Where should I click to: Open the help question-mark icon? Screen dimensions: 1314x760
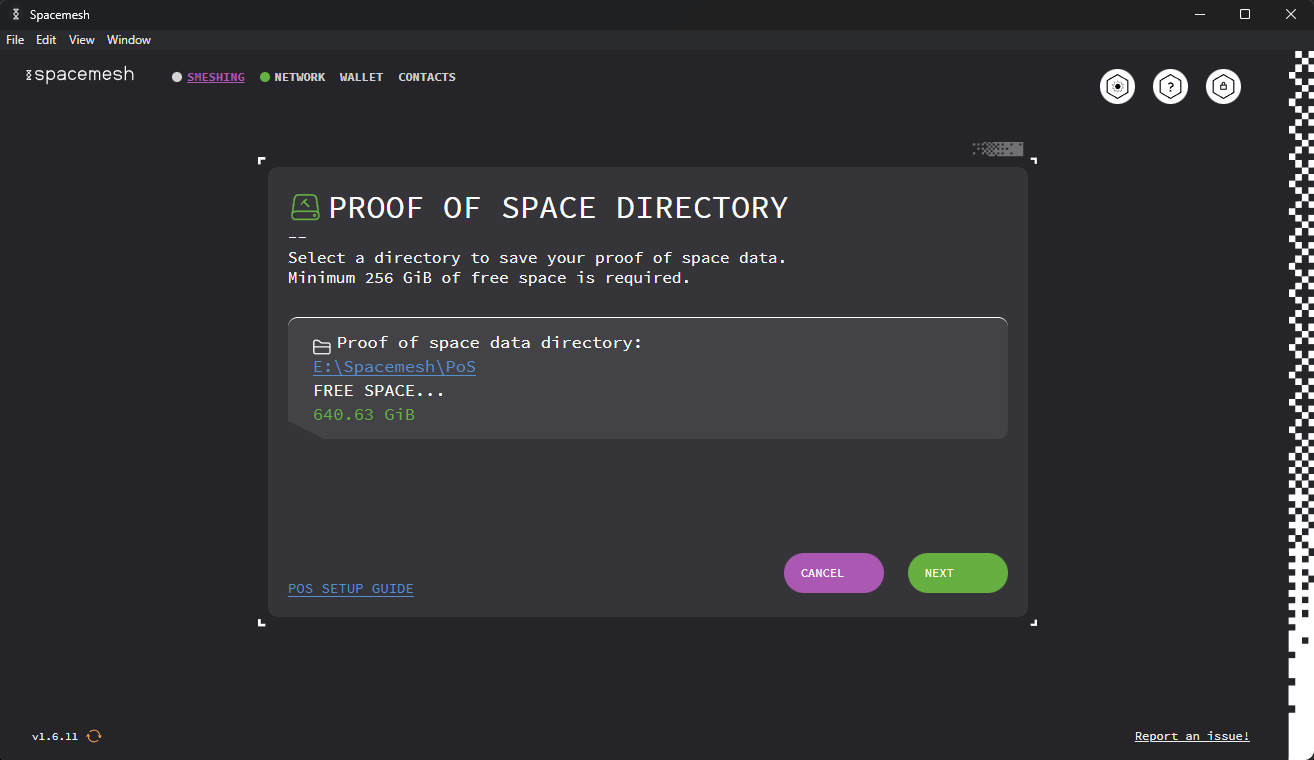point(1170,87)
